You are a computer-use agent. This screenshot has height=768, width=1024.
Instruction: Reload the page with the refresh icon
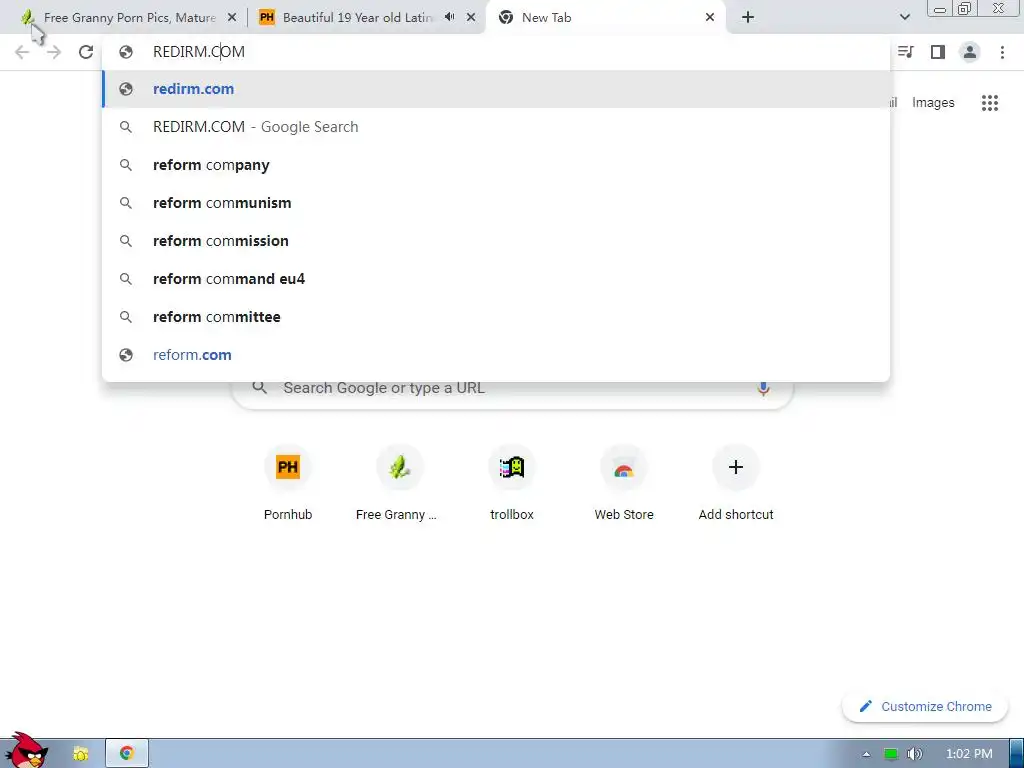(86, 52)
